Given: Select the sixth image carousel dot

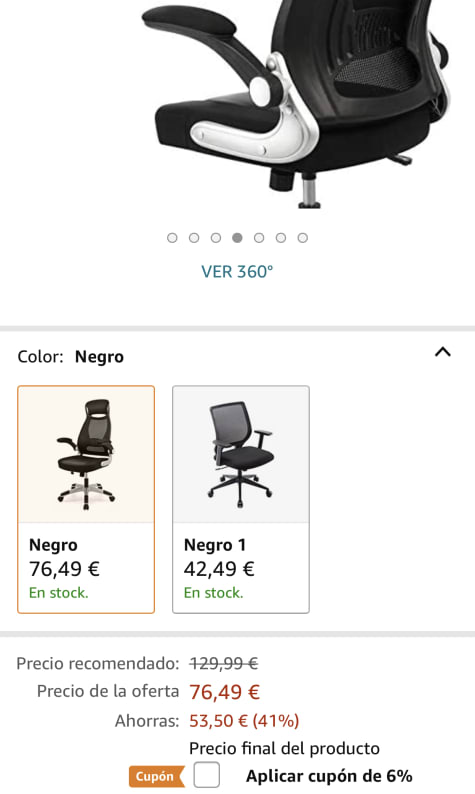Looking at the screenshot, I should (x=281, y=237).
